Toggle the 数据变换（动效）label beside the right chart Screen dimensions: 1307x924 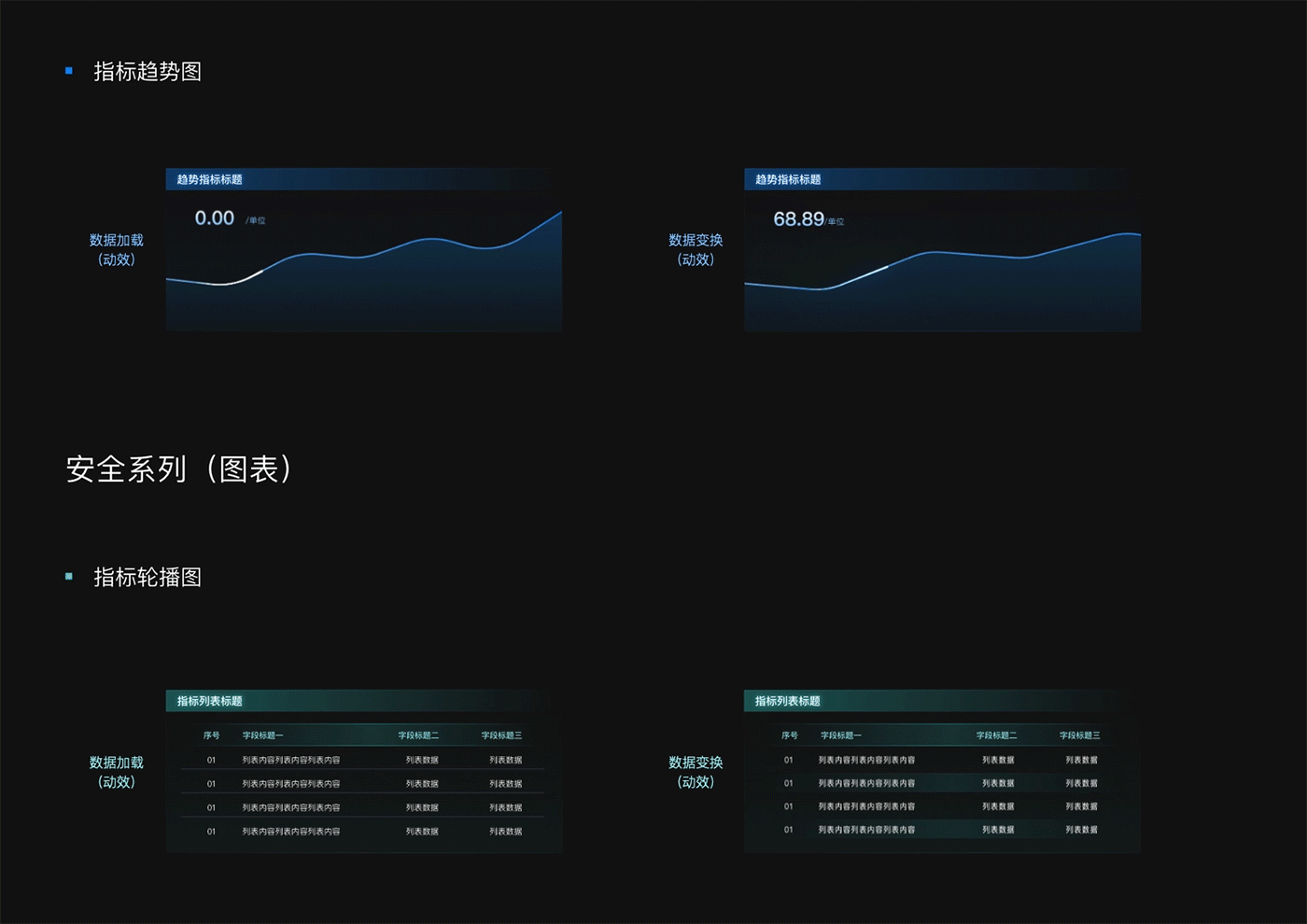pyautogui.click(x=695, y=249)
